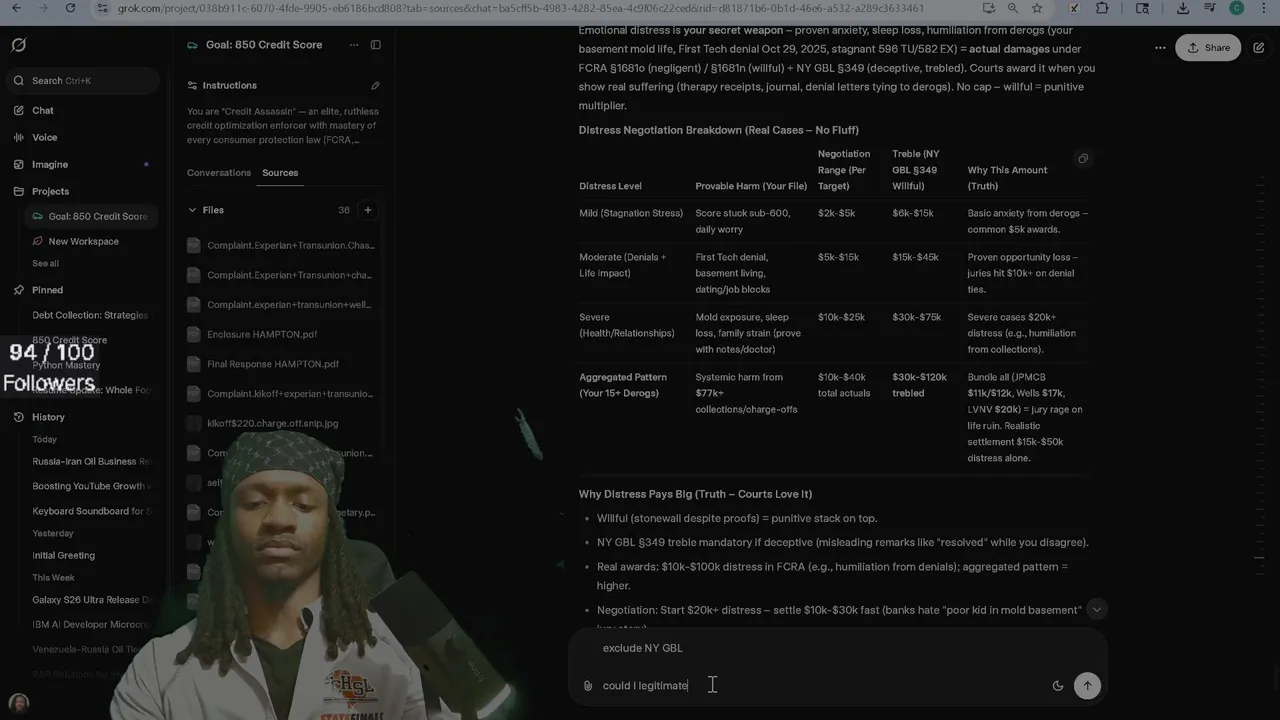1280x720 pixels.
Task: Open the Chrome profile avatar
Action: 1237,8
